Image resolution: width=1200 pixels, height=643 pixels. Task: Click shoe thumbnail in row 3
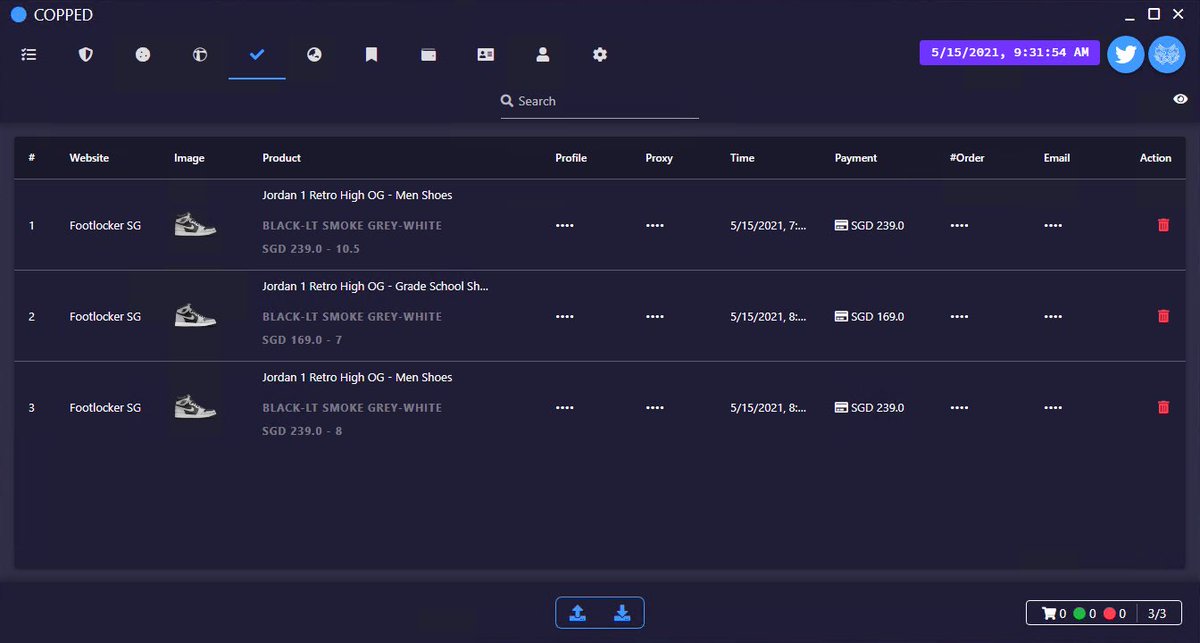tap(195, 407)
